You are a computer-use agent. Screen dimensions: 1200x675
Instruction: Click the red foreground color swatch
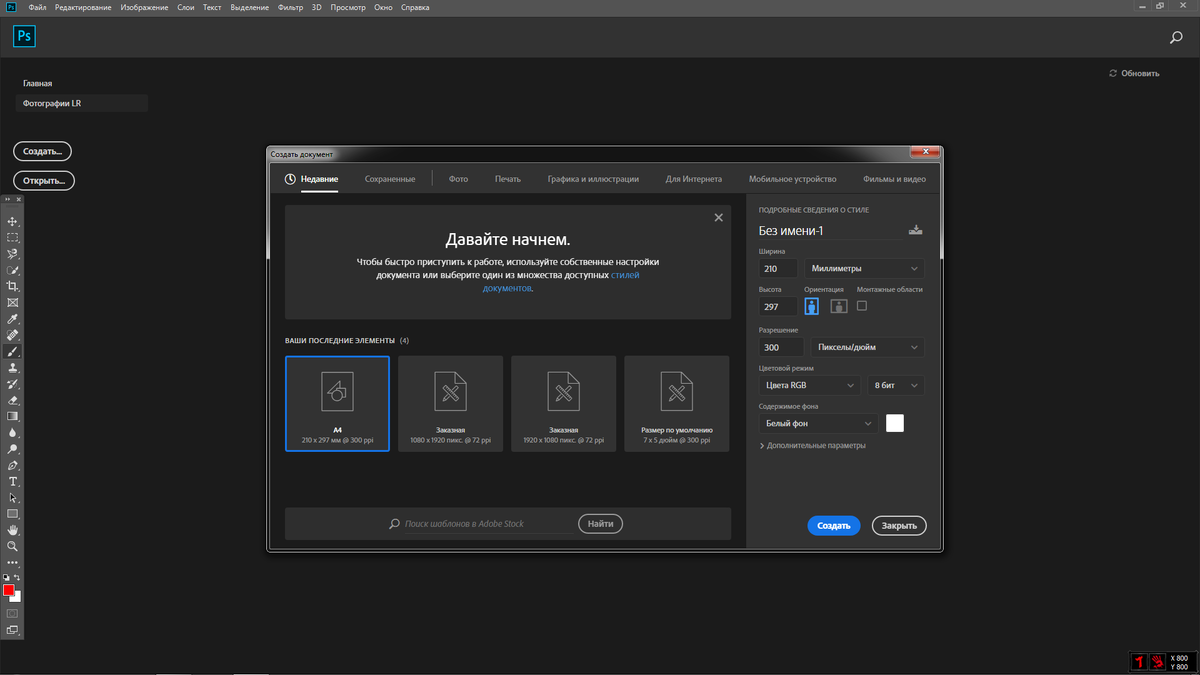[9, 590]
